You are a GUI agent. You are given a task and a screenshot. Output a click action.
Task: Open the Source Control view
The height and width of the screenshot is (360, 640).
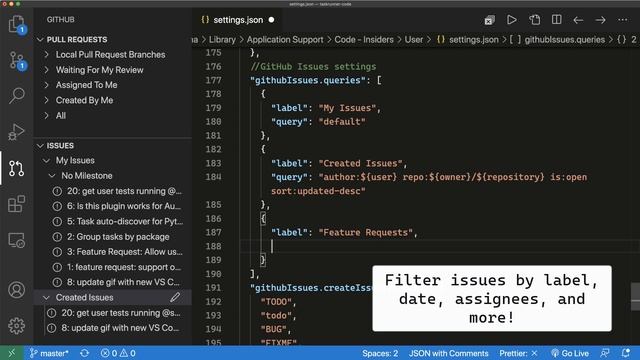click(16, 60)
